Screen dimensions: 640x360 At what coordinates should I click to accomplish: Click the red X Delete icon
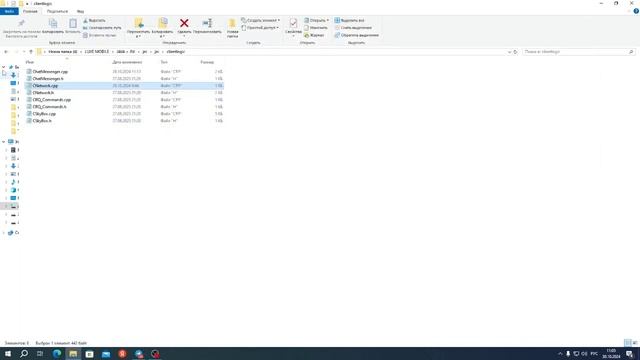click(x=184, y=23)
